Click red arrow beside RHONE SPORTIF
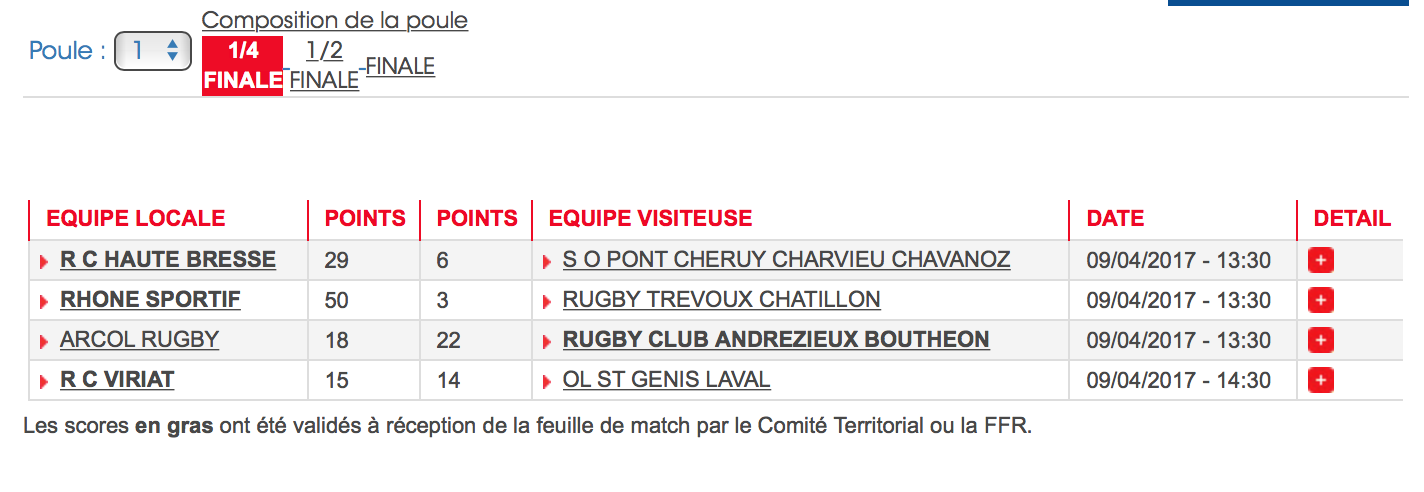The height and width of the screenshot is (492, 1424). click(44, 302)
